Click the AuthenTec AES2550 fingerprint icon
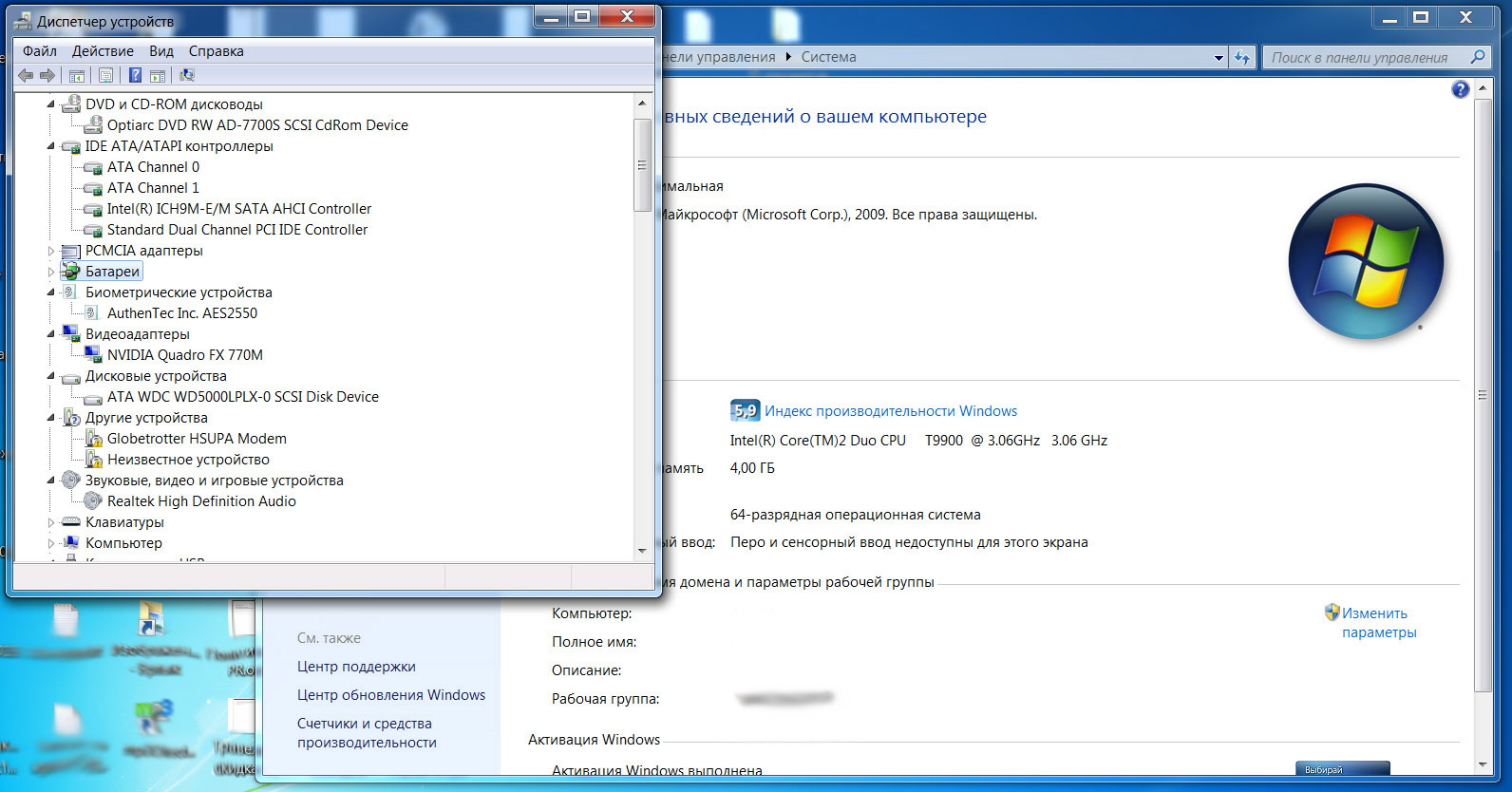 [93, 313]
